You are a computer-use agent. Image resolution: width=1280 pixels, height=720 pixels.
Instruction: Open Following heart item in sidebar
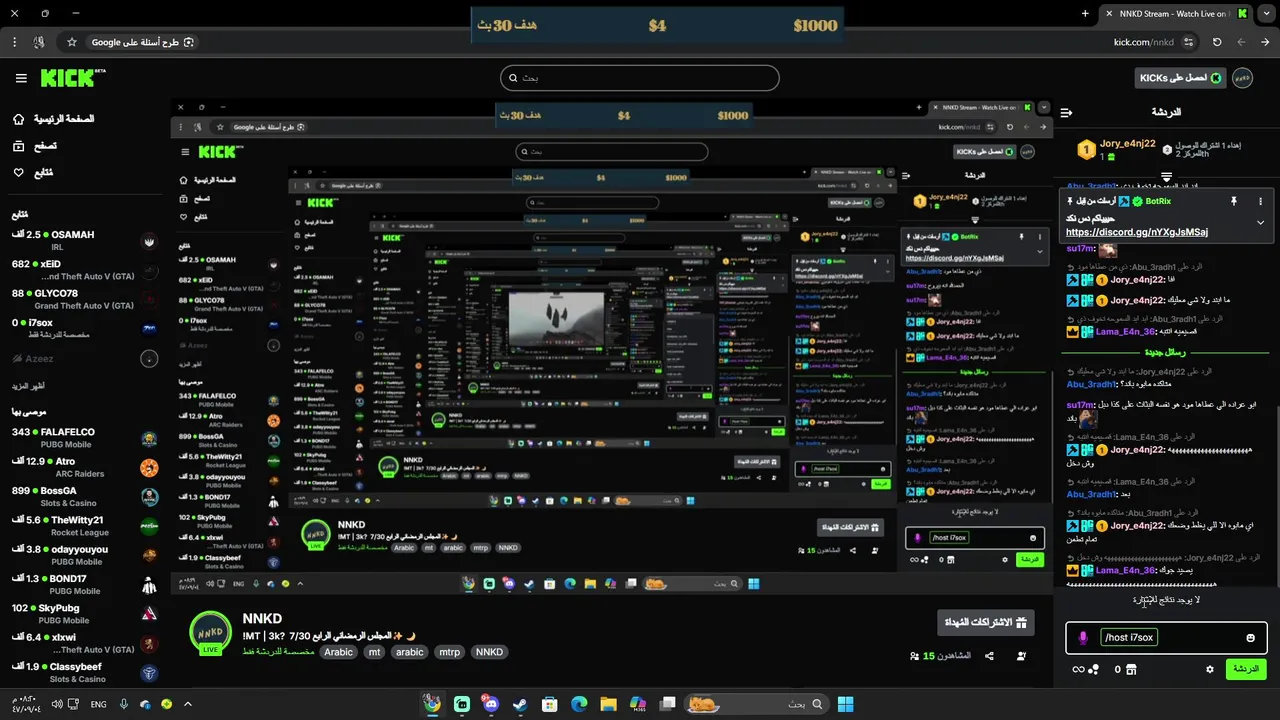click(x=32, y=172)
